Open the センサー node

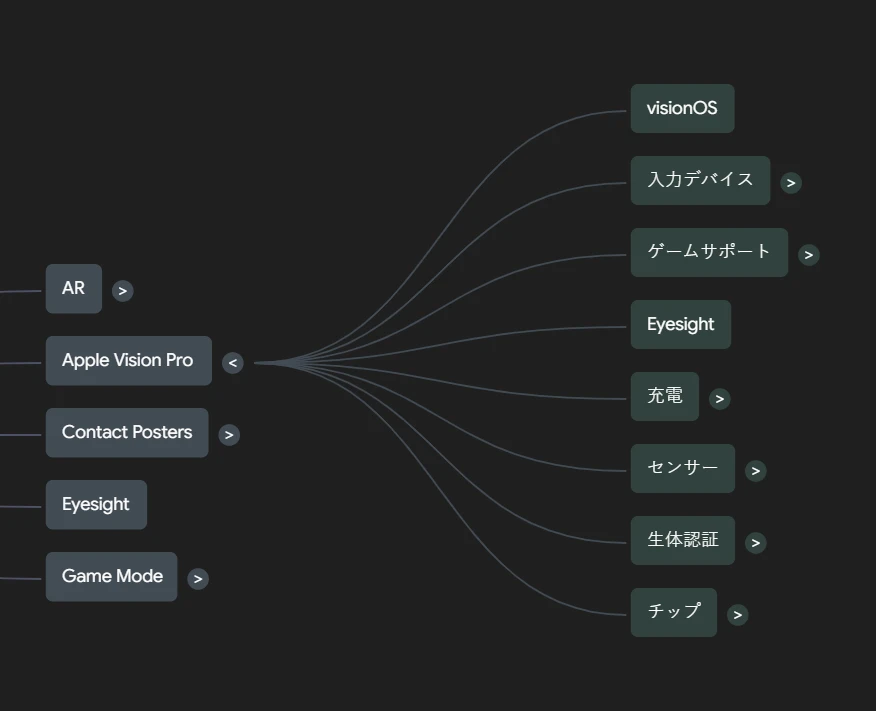[682, 469]
